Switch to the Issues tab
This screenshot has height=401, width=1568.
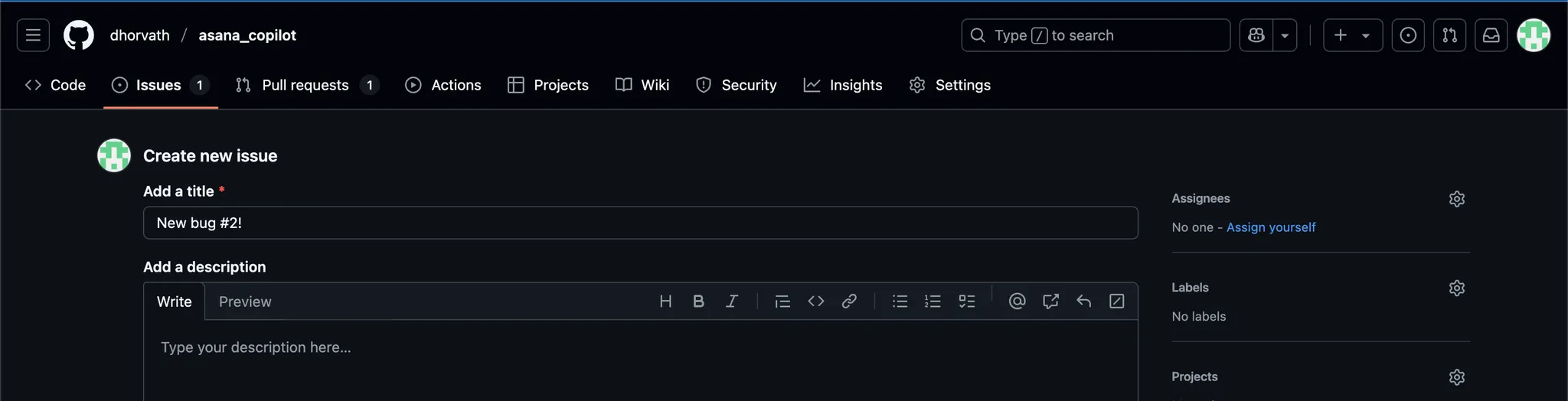pos(161,85)
